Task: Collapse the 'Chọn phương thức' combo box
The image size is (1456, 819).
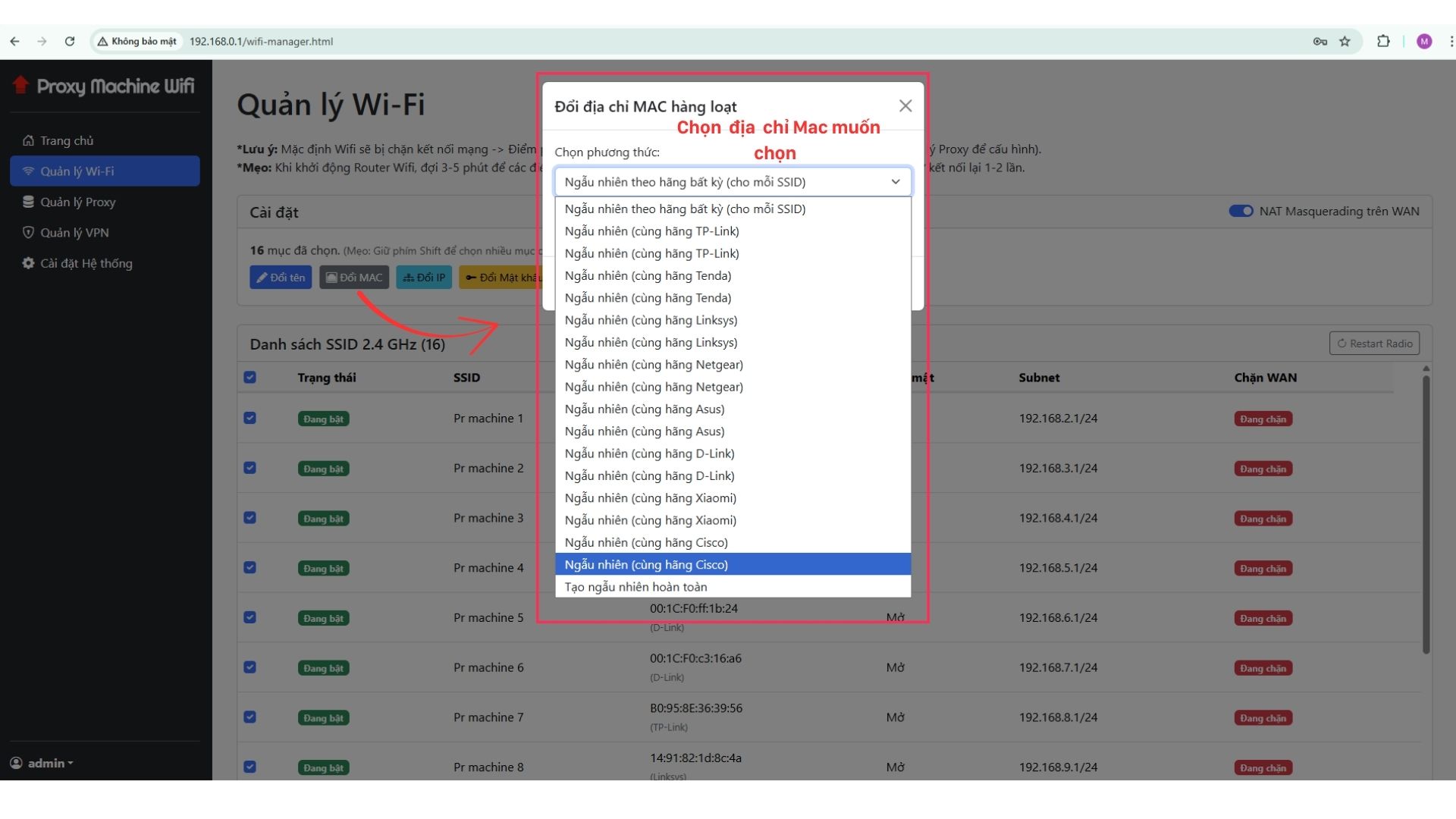Action: 733,182
